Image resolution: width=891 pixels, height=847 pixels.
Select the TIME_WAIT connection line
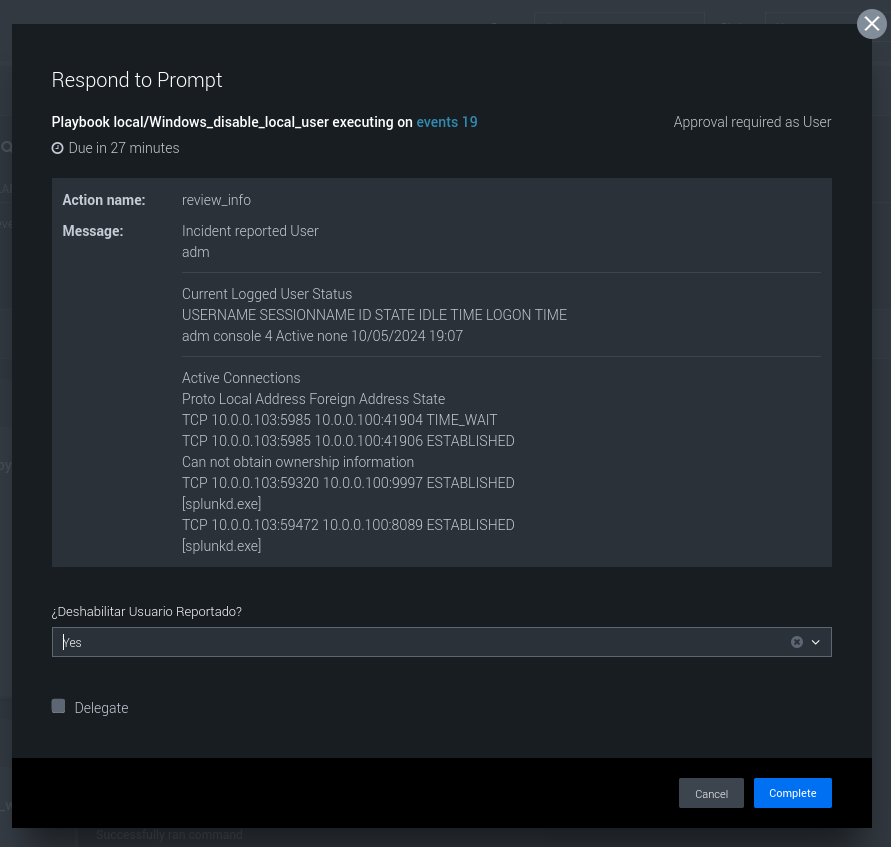tap(339, 420)
